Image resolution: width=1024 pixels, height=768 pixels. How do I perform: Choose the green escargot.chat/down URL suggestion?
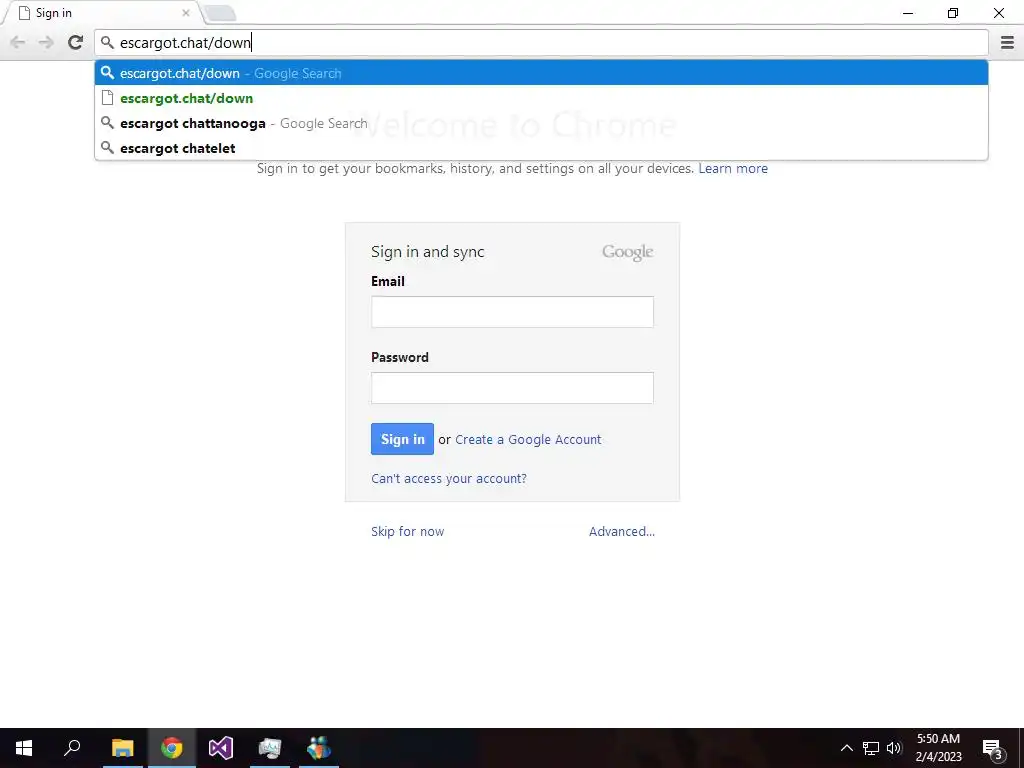(x=541, y=98)
